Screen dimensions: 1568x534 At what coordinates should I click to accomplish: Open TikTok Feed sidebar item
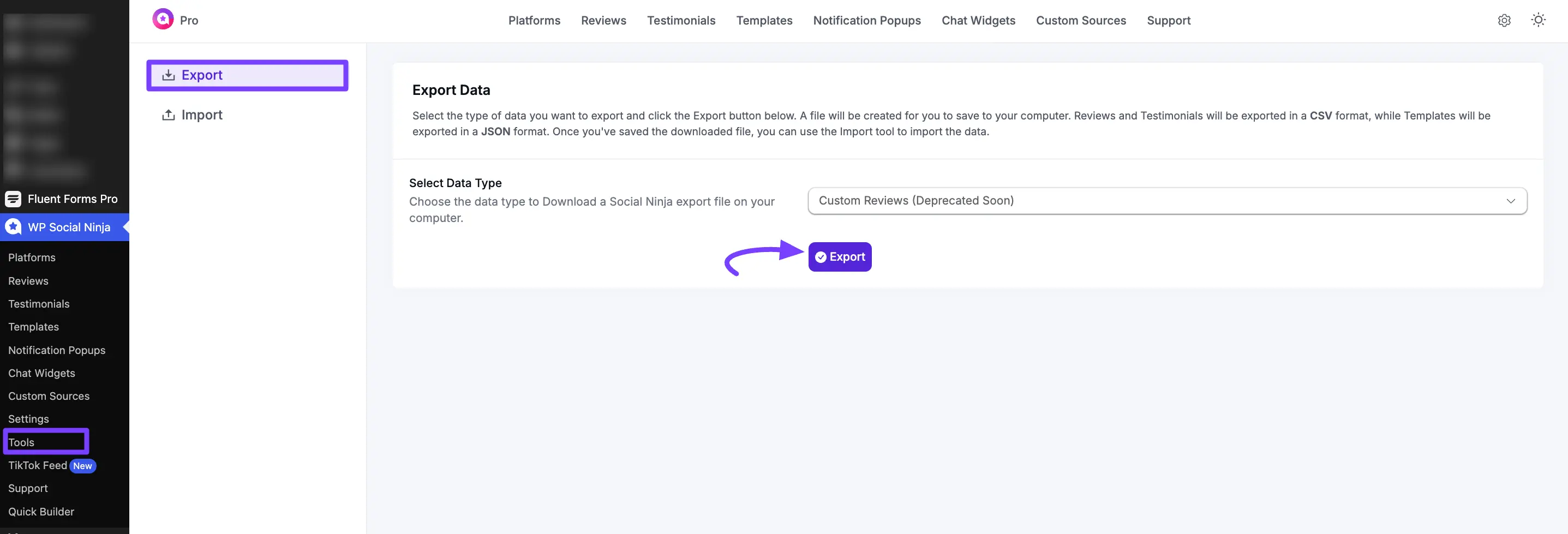(x=37, y=465)
